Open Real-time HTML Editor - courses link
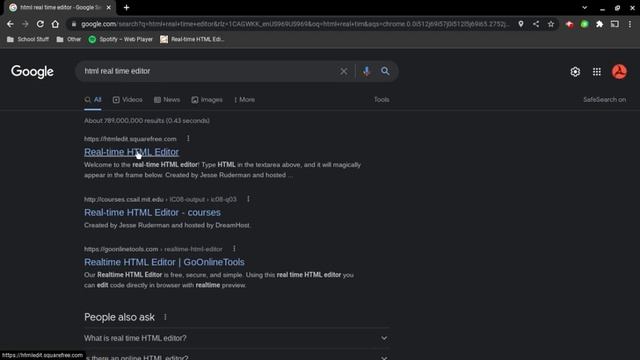Image resolution: width=640 pixels, height=360 pixels. point(152,213)
